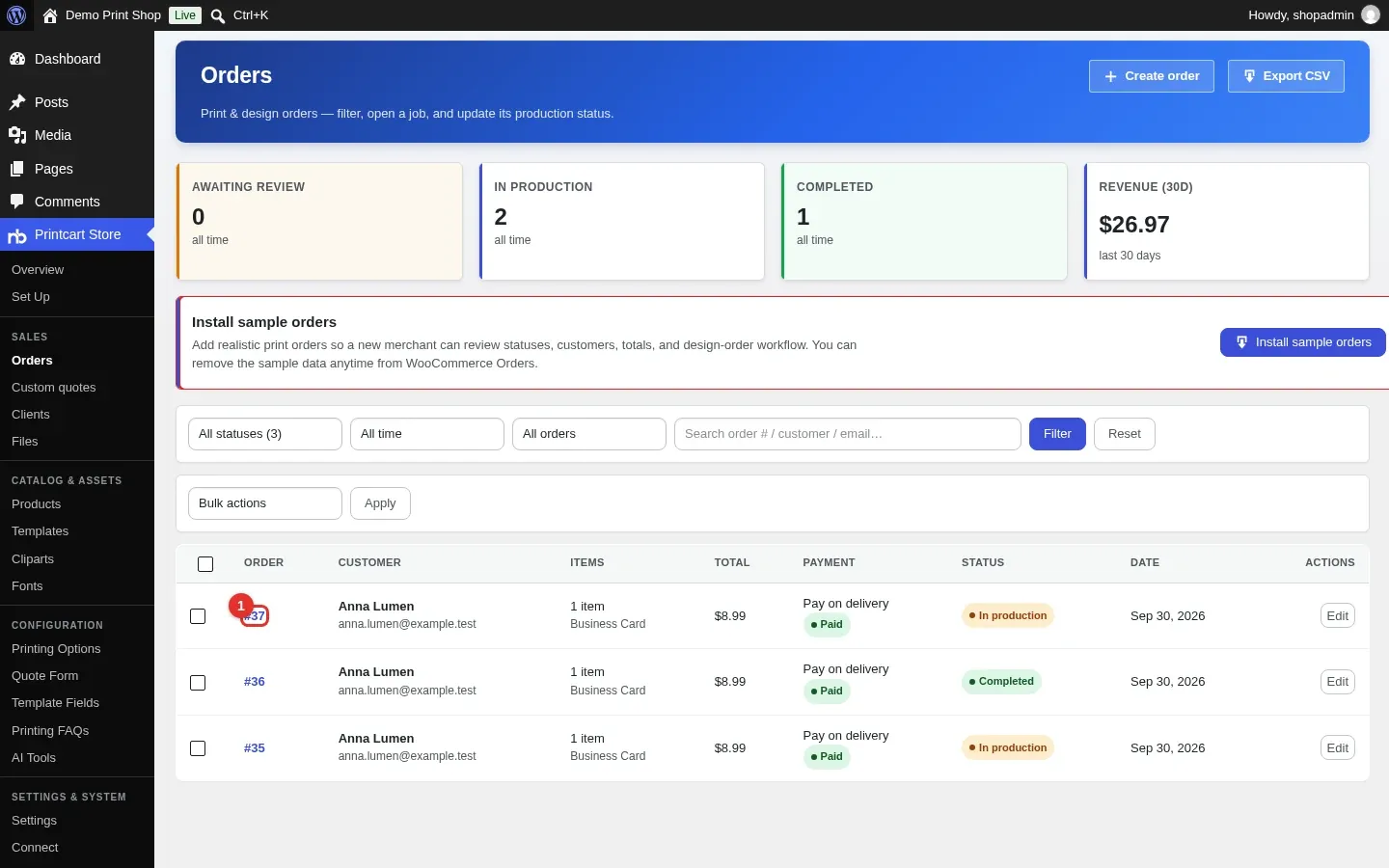Open Printing Options in the sidebar
Screen dimensions: 1389x868
[x=56, y=649]
